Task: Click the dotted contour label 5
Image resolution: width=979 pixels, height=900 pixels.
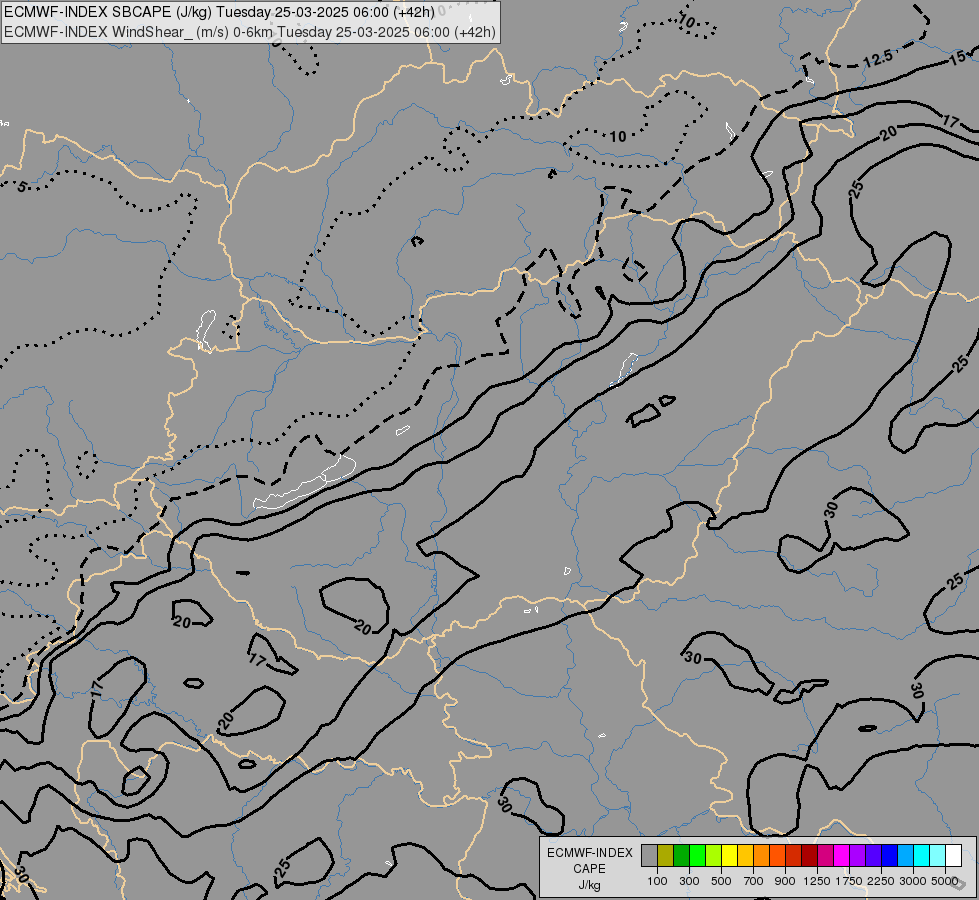Action: click(x=22, y=187)
